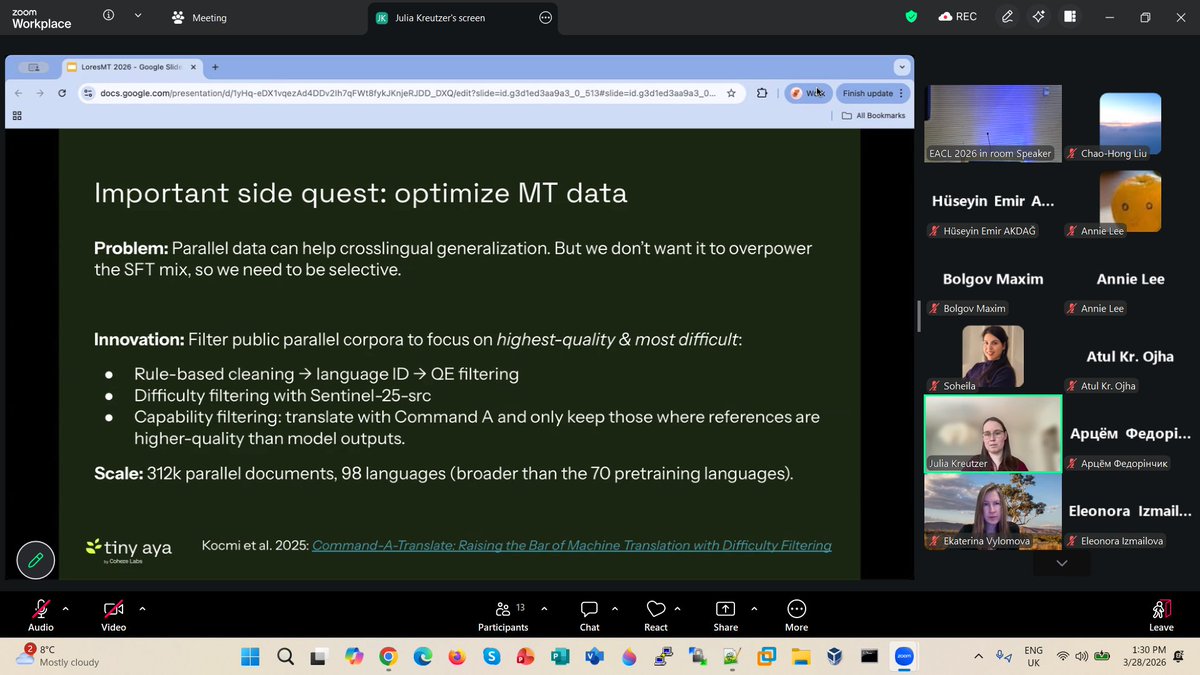This screenshot has height=675, width=1200.
Task: Open the Chrome extensions puzzle icon
Action: (x=762, y=93)
